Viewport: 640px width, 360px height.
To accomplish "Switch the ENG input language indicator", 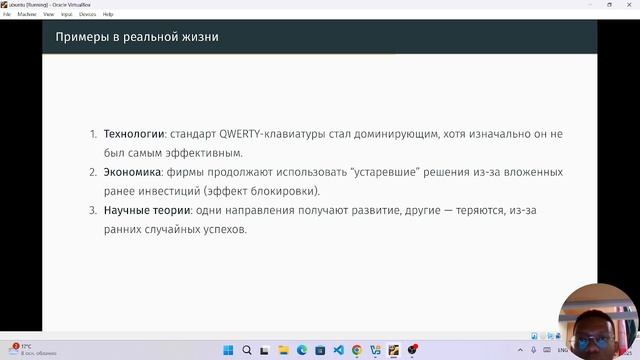I will [x=562, y=350].
